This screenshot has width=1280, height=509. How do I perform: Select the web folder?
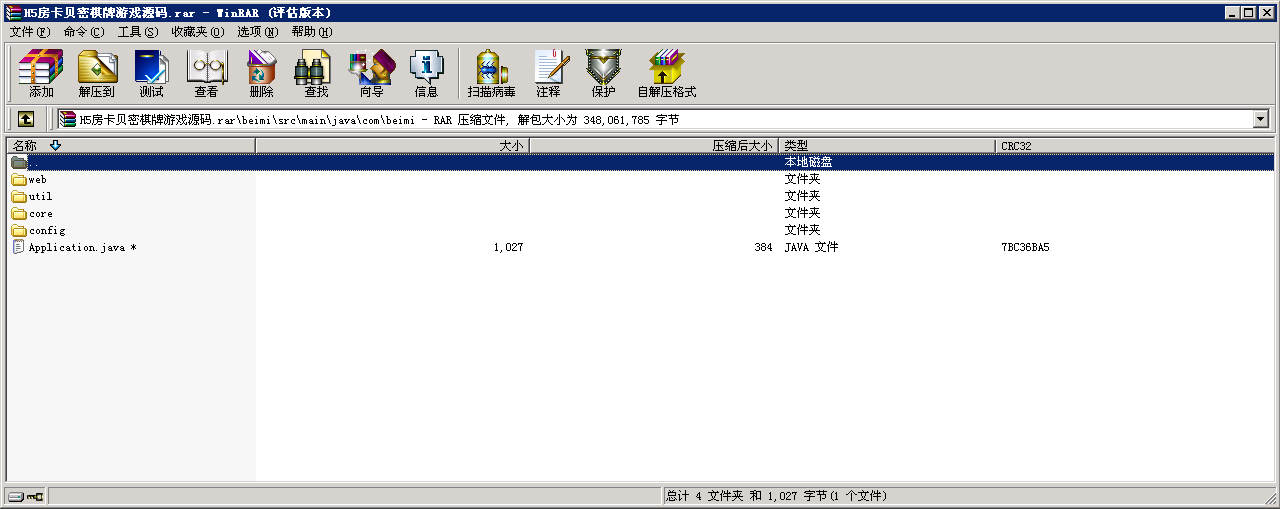pos(37,180)
